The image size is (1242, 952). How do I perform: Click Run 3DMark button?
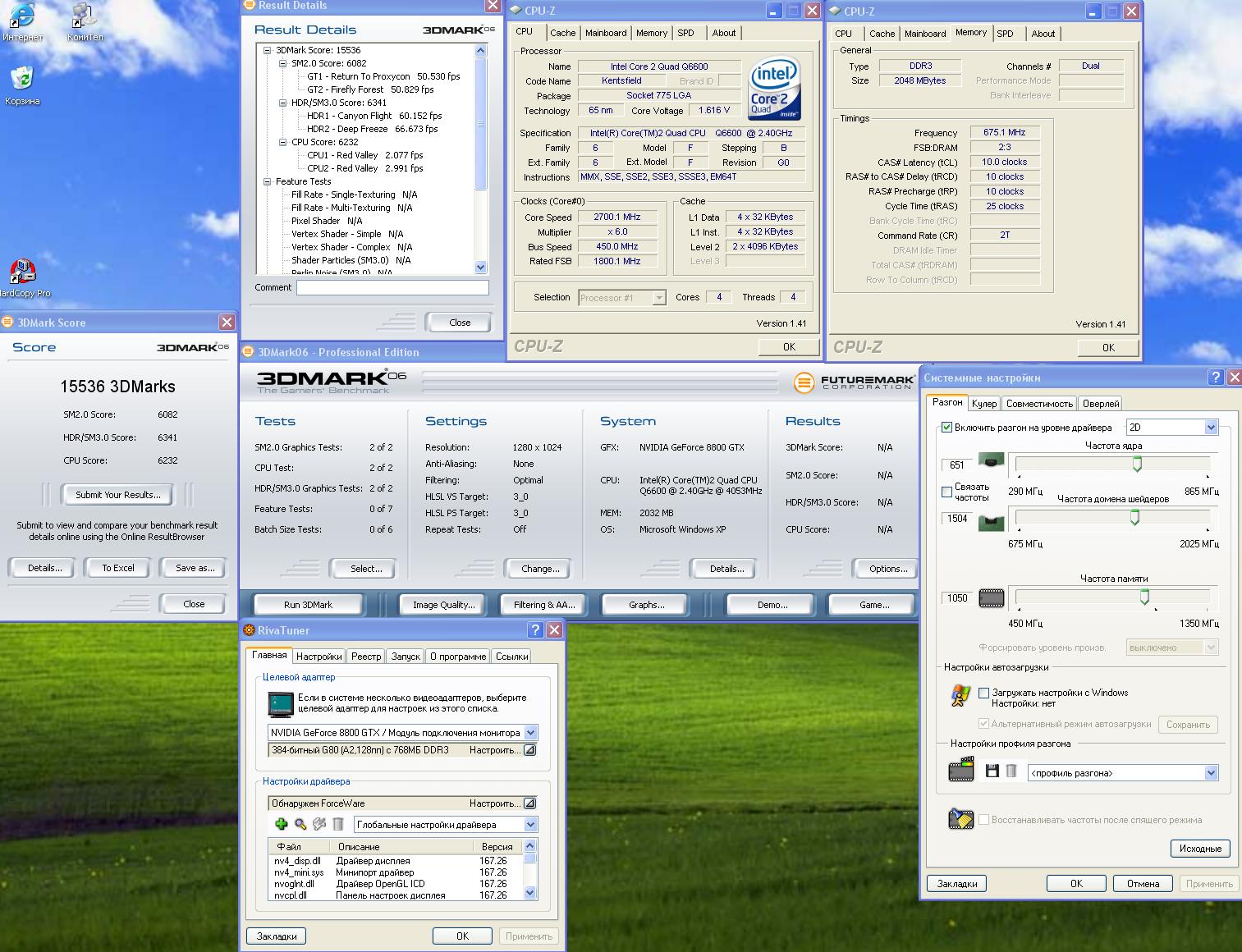308,605
